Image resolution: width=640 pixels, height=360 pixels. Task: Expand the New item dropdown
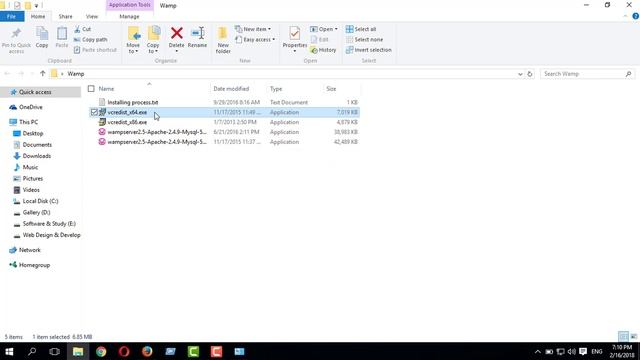(x=253, y=29)
